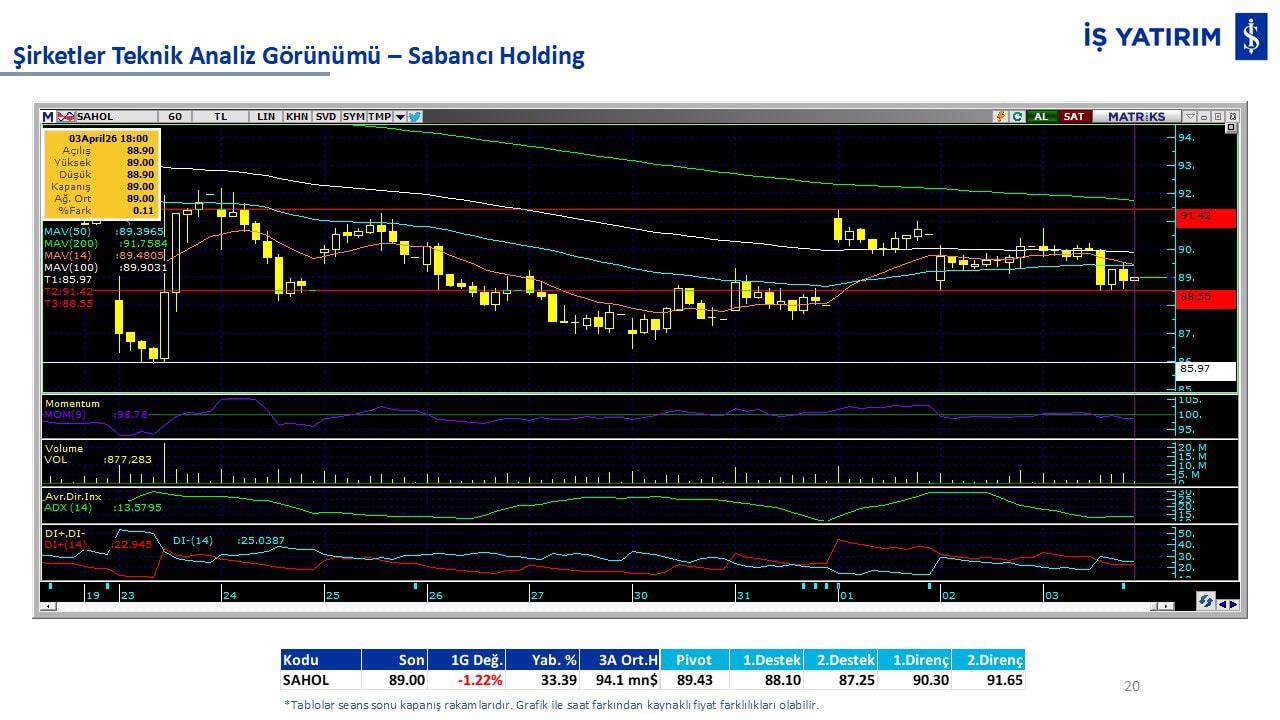Image resolution: width=1280 pixels, height=720 pixels.
Task: Toggle the LIN scale mode
Action: [x=265, y=117]
